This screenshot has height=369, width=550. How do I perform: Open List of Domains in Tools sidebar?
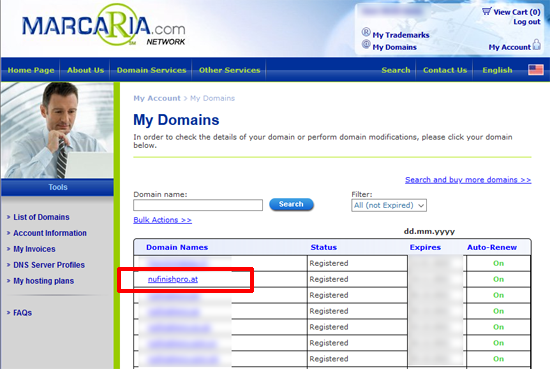tap(41, 217)
